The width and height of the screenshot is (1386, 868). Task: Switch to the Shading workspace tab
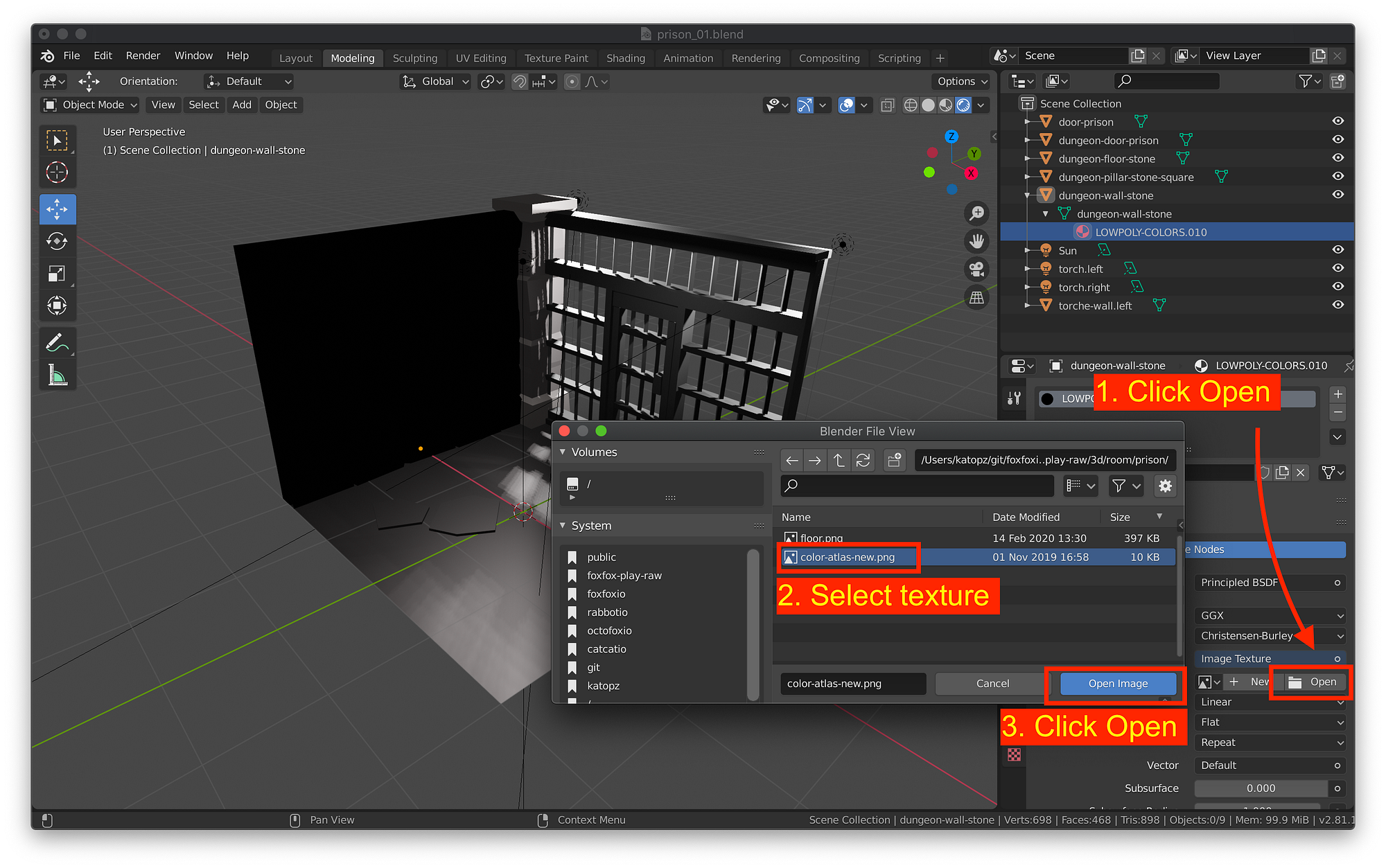(x=626, y=58)
